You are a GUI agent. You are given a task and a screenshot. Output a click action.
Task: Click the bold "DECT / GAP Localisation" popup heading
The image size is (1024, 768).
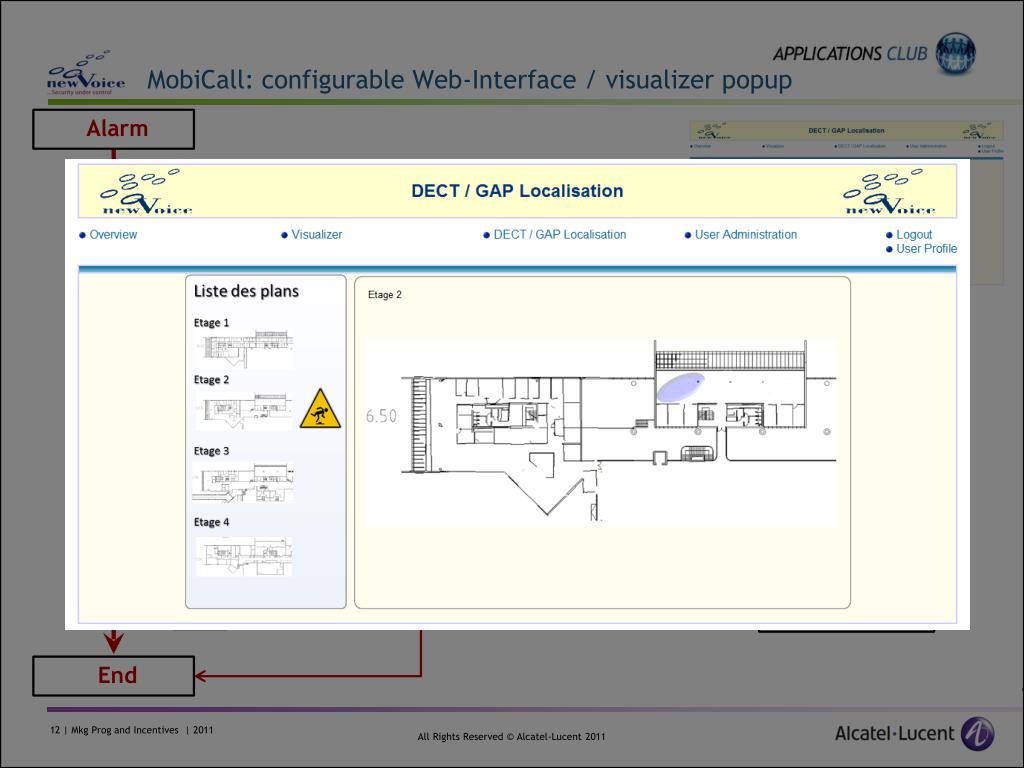click(x=517, y=191)
